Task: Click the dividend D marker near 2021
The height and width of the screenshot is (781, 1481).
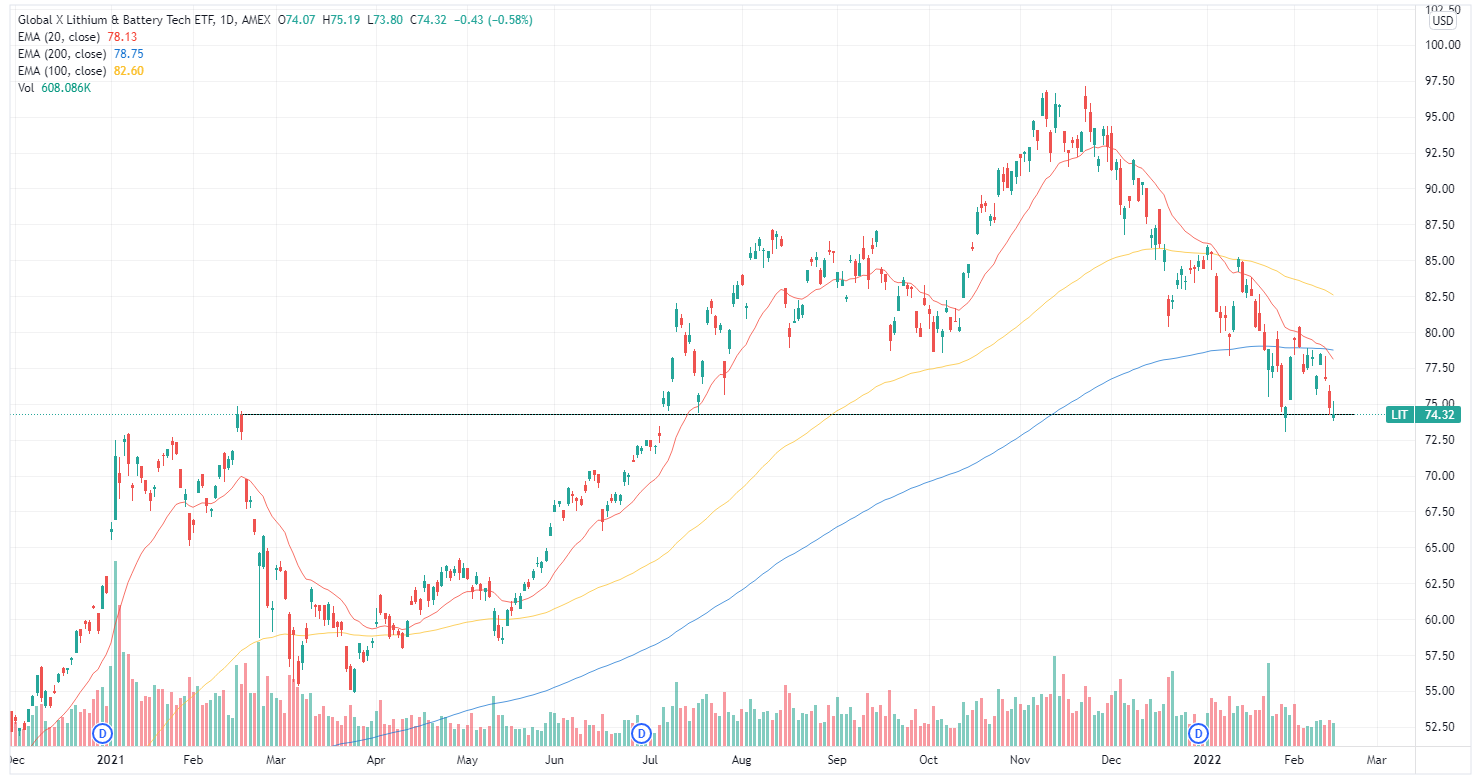Action: [x=103, y=734]
